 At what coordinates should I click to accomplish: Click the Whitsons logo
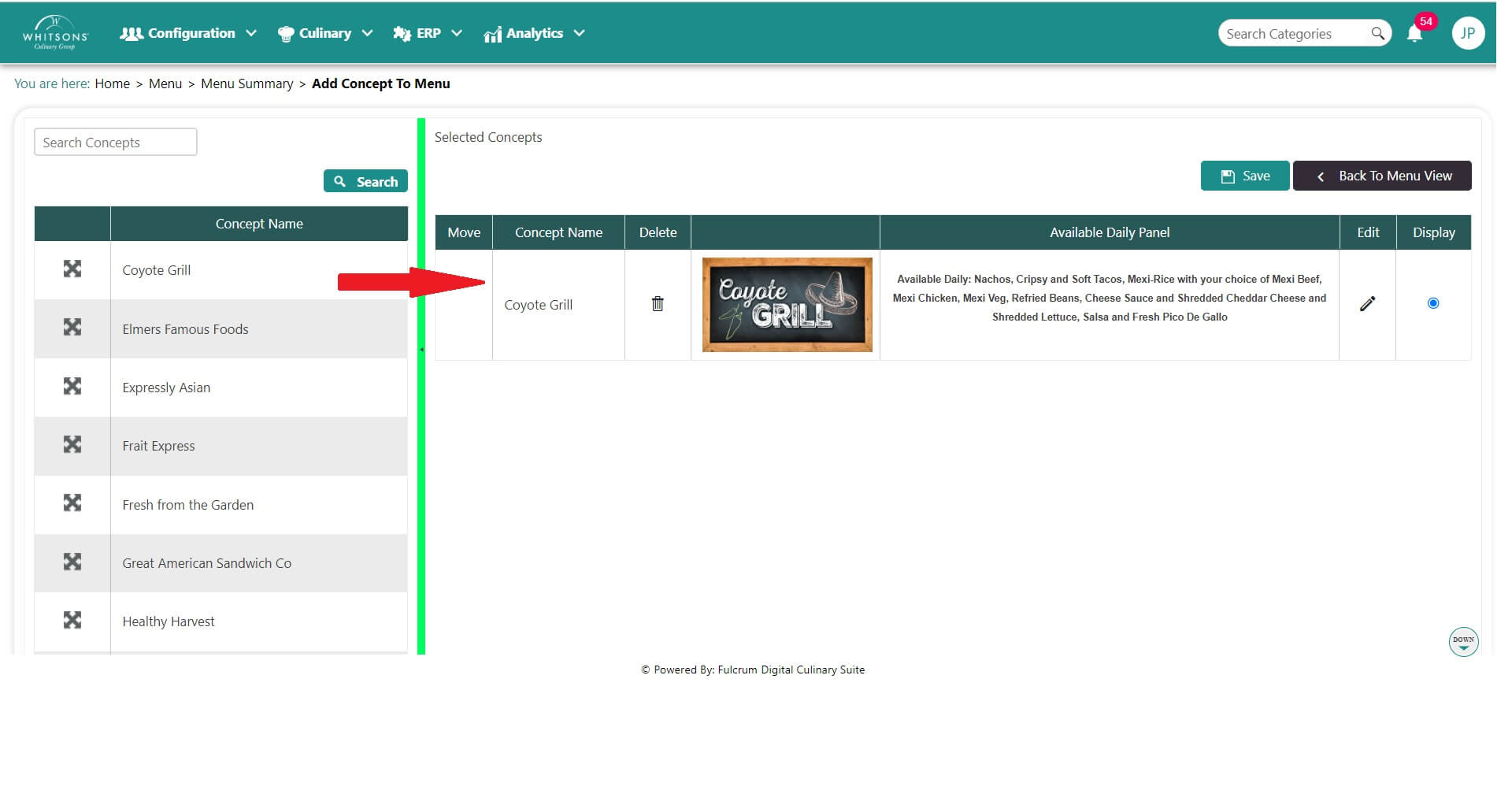click(55, 33)
